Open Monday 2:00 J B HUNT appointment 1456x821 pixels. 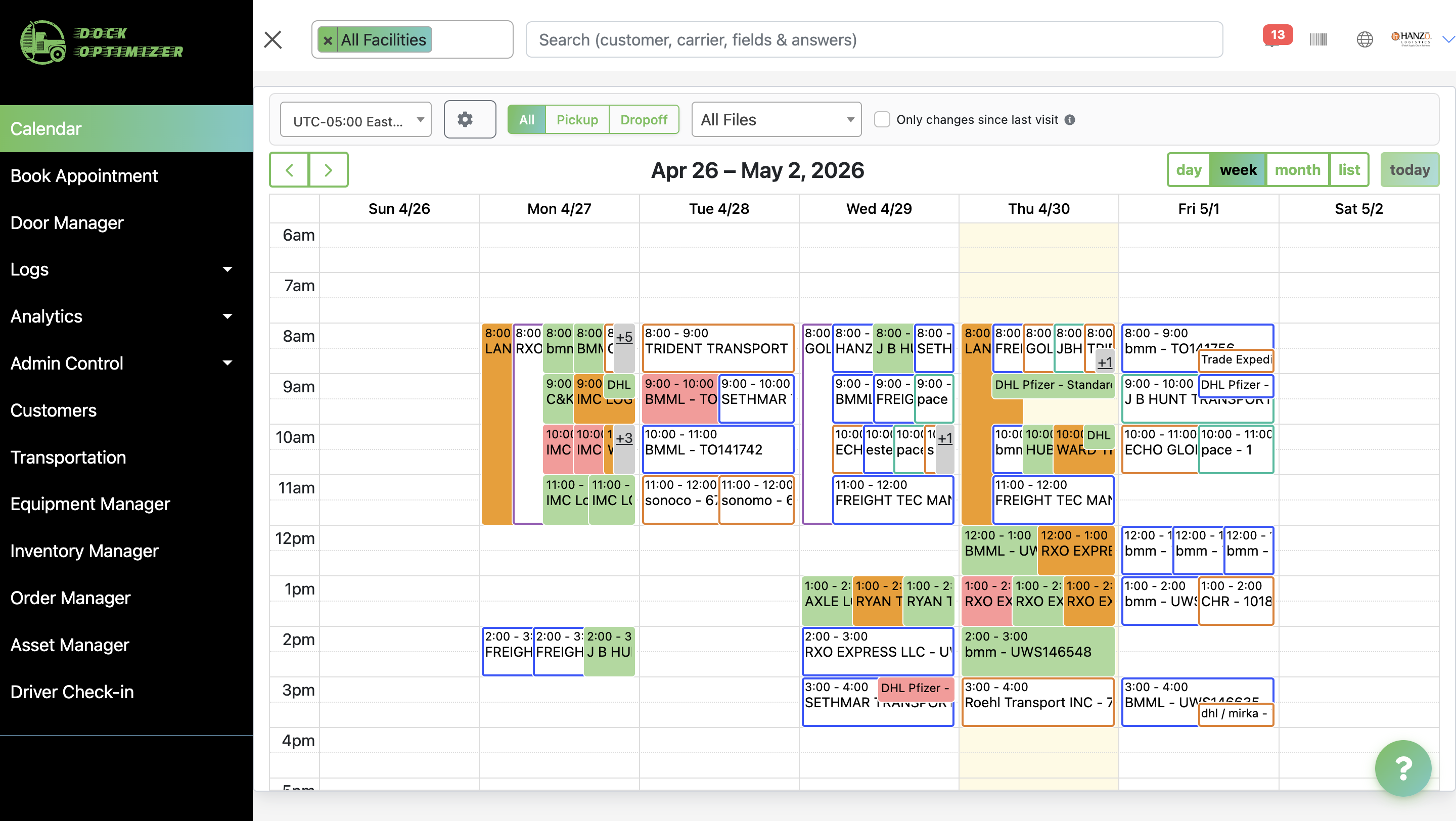click(x=609, y=651)
